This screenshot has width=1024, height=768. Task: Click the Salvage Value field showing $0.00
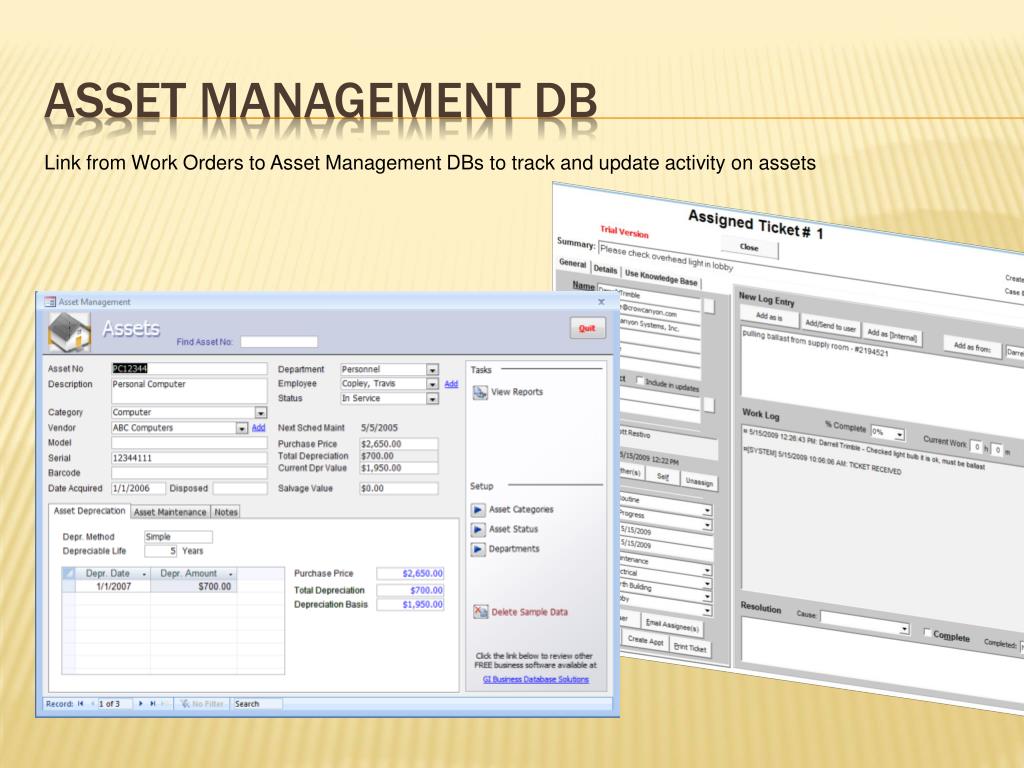(398, 488)
